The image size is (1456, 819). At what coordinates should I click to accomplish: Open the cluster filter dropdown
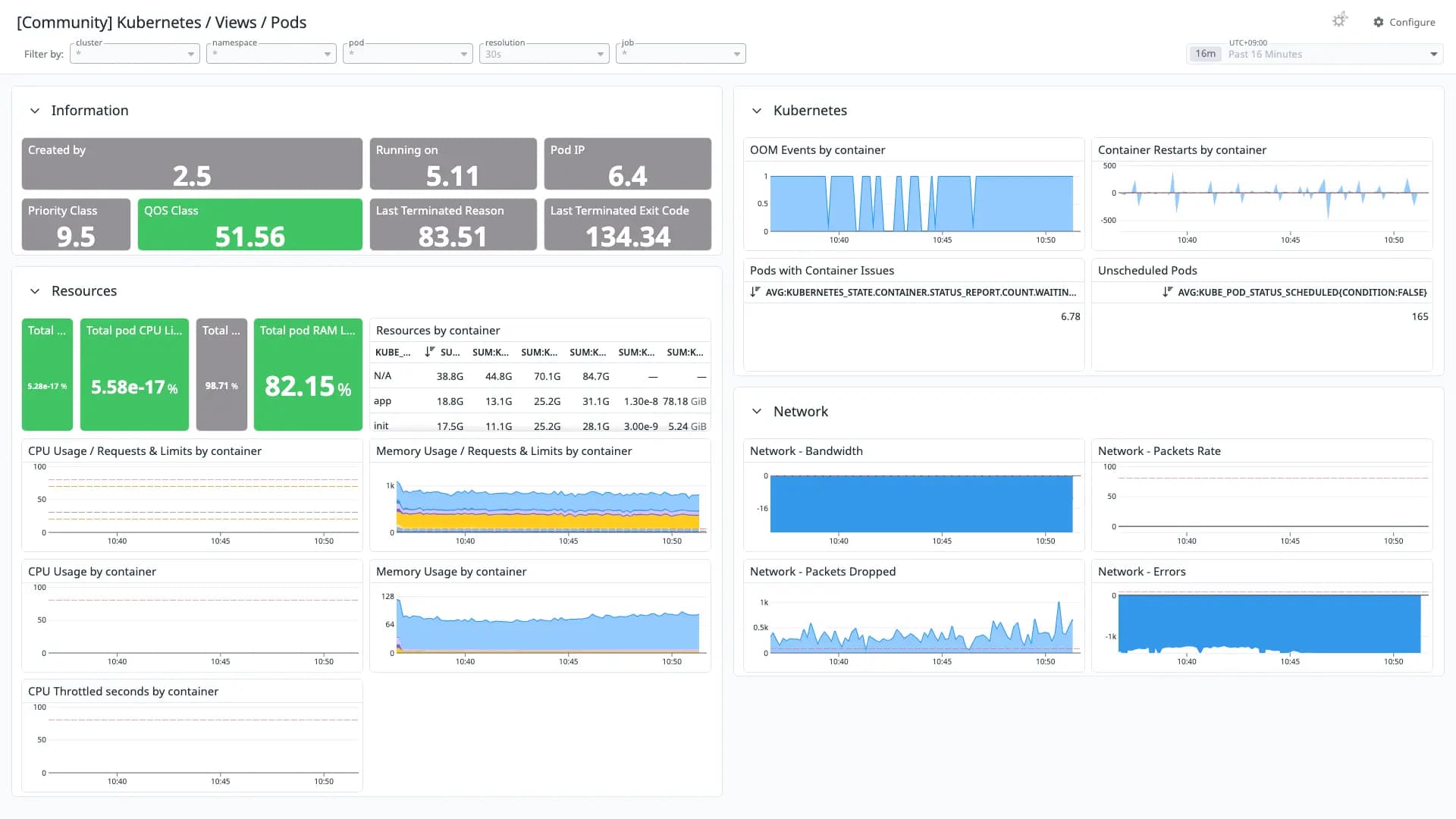(x=135, y=54)
